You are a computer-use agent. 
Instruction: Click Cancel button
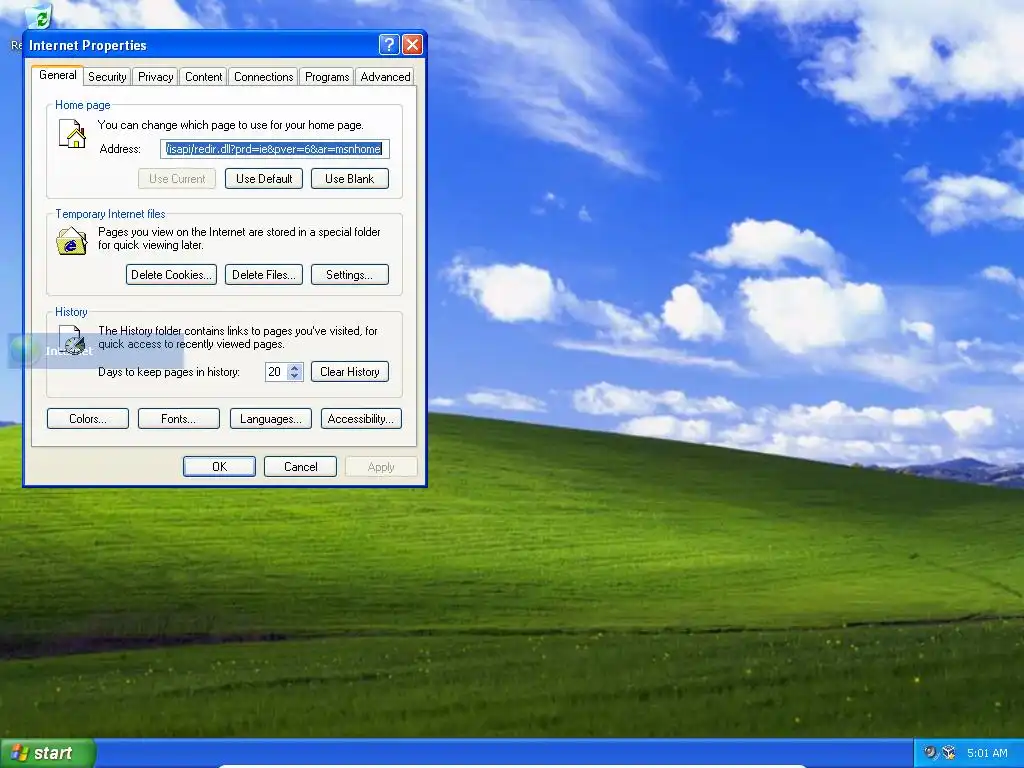(300, 467)
